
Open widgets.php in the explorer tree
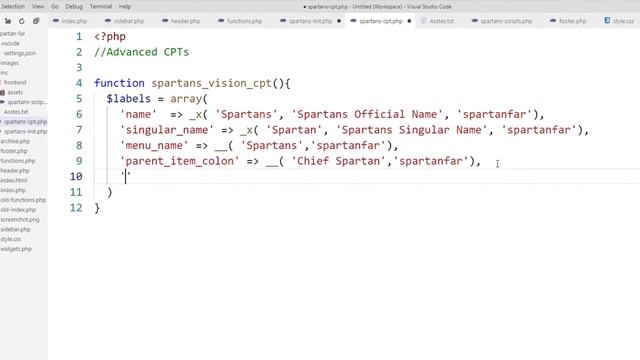tap(16, 249)
